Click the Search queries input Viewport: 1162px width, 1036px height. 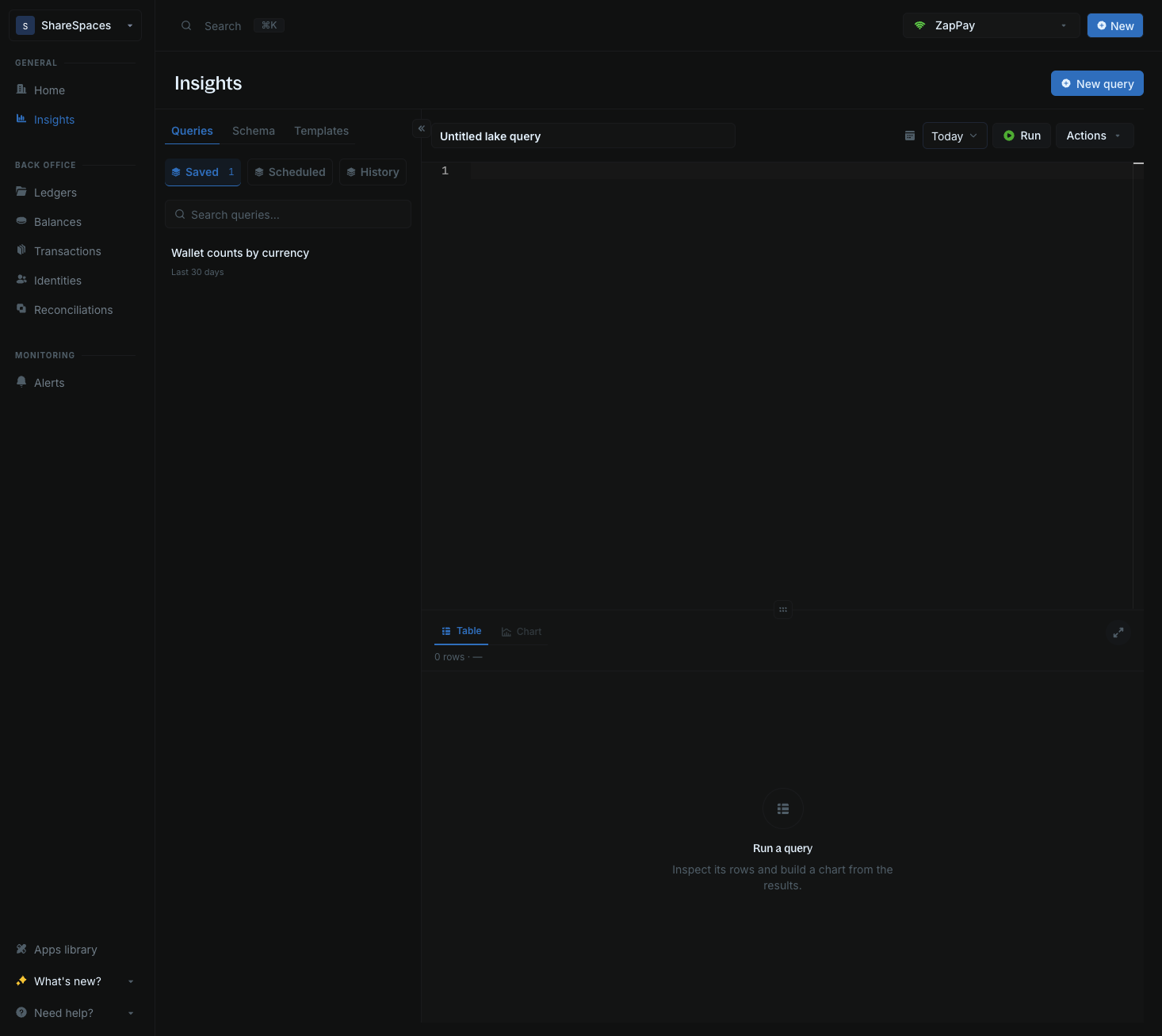pyautogui.click(x=288, y=214)
